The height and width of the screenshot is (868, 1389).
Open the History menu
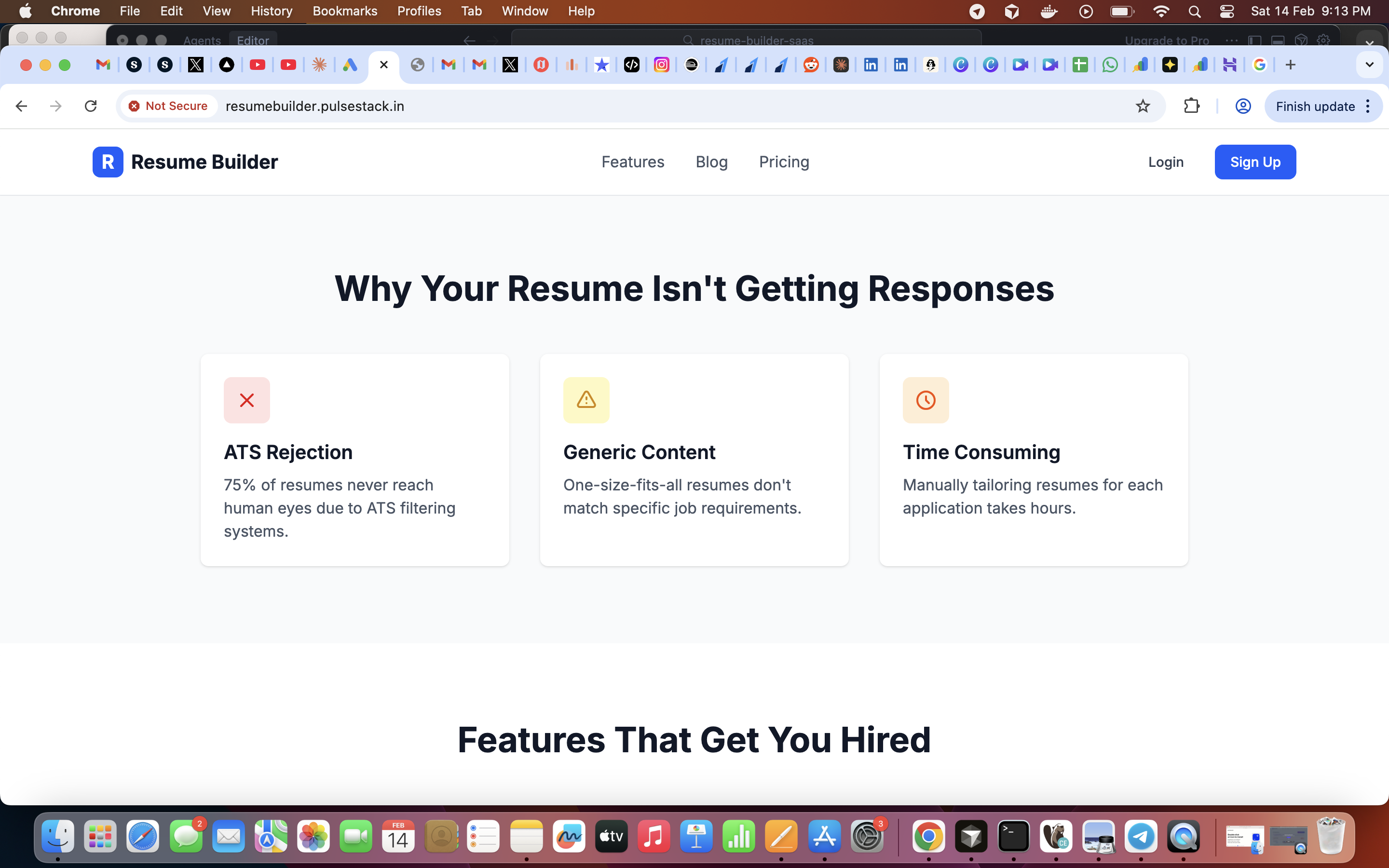(271, 11)
